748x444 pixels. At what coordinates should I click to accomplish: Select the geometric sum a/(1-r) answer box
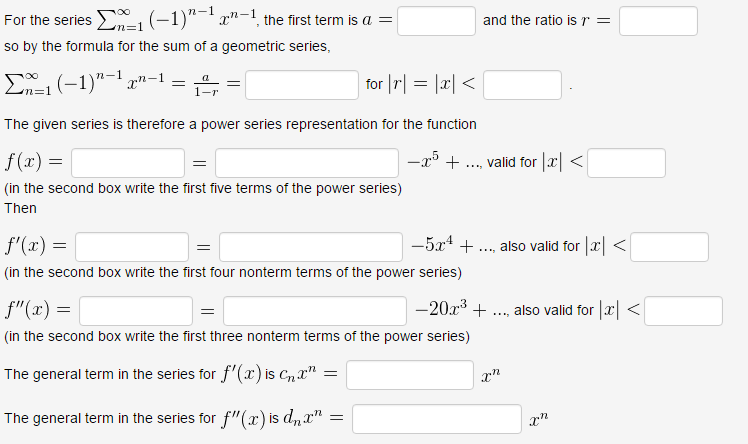(301, 85)
